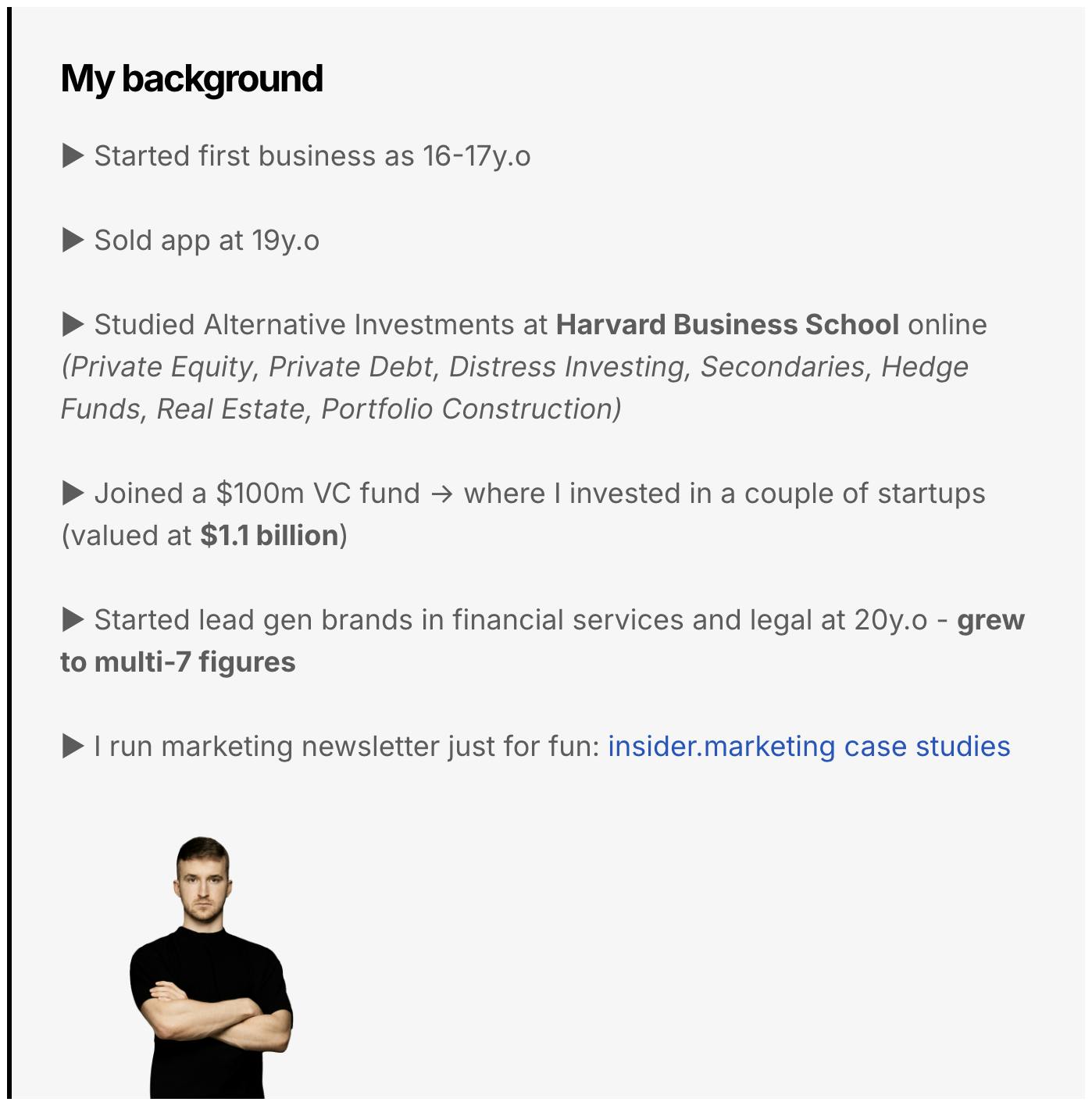This screenshot has height=1109, width=1092.
Task: Click the right arrow symbol after 'VC fund'
Action: pos(442,494)
